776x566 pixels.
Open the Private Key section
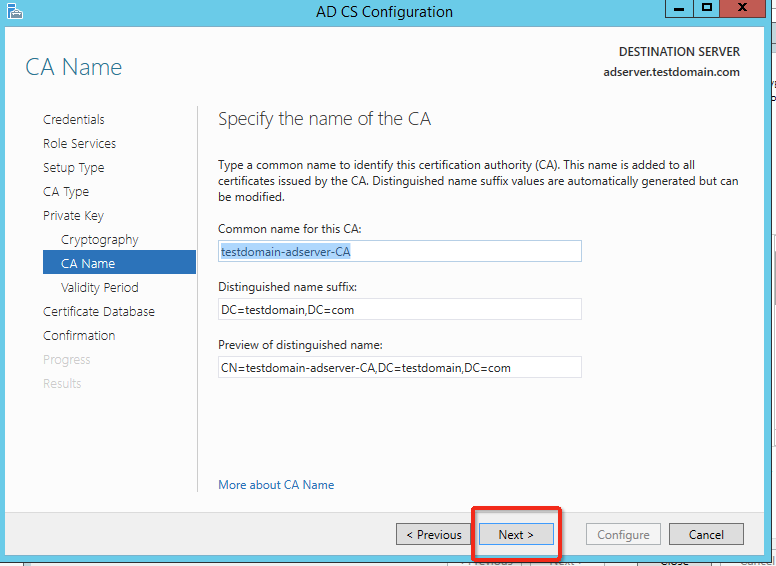point(73,216)
